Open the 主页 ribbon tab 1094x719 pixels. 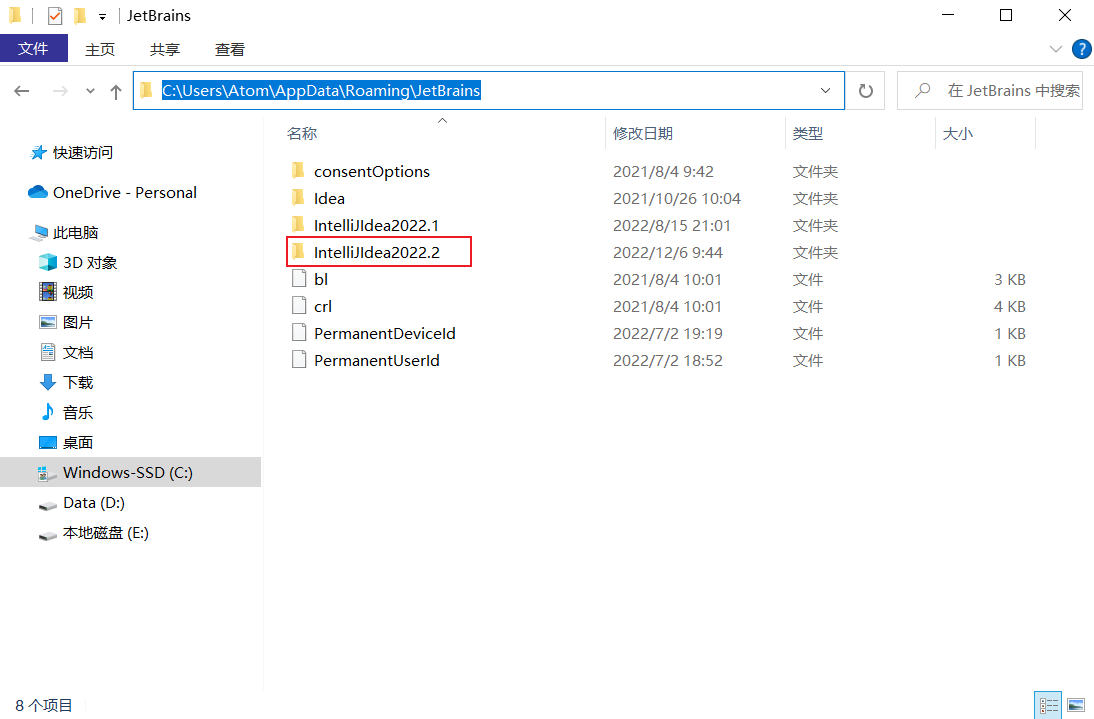[x=100, y=49]
